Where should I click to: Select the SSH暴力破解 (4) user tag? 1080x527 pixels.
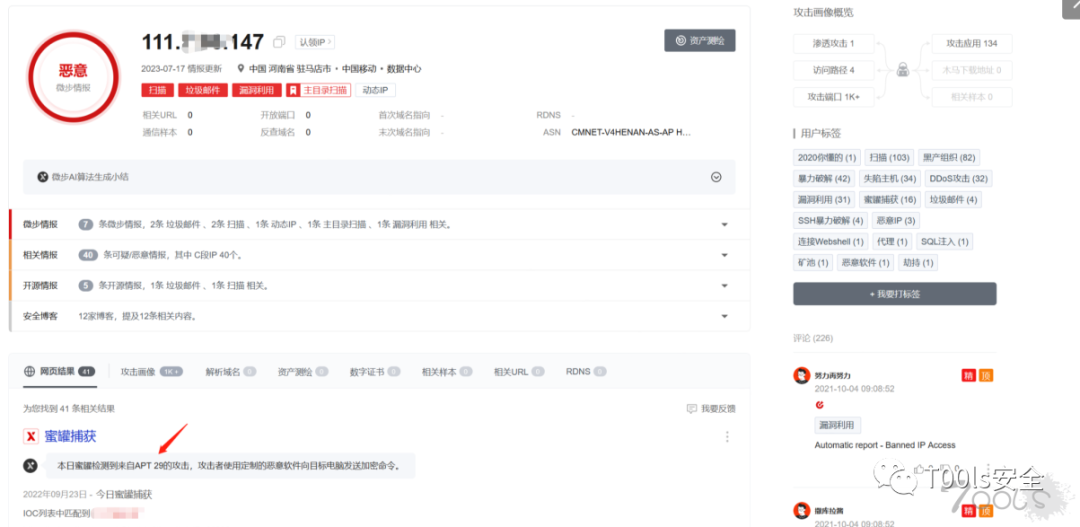coord(830,221)
